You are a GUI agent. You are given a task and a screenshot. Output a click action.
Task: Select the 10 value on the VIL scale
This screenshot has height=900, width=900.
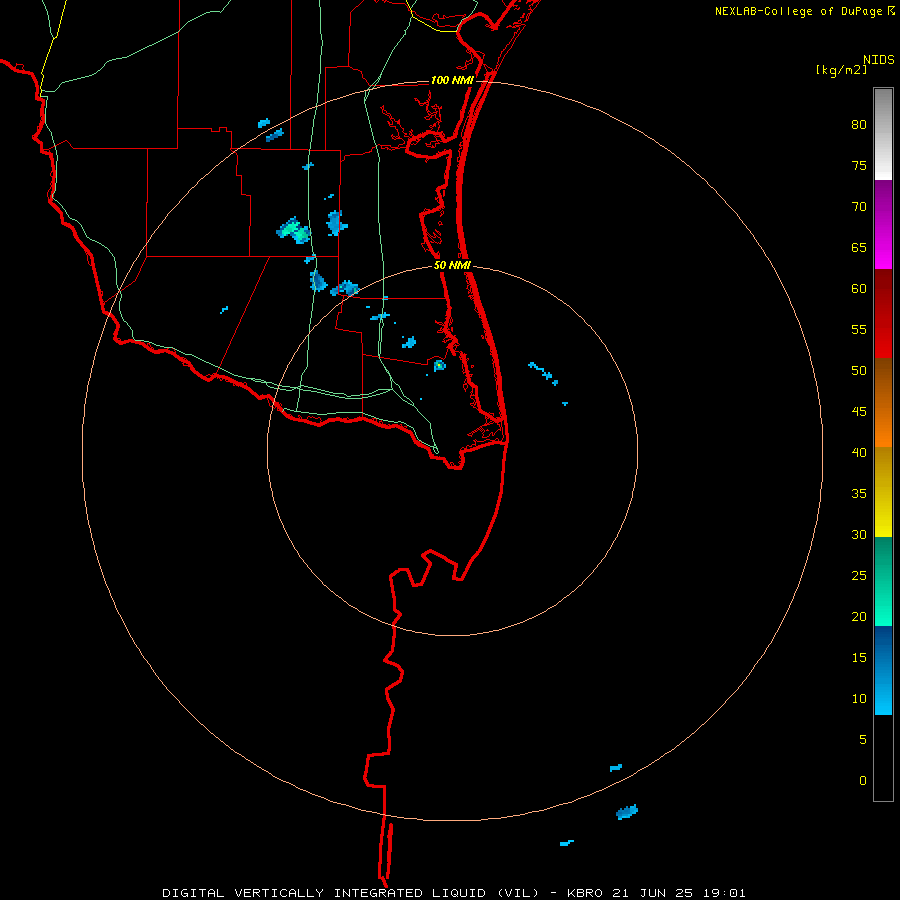(x=859, y=699)
